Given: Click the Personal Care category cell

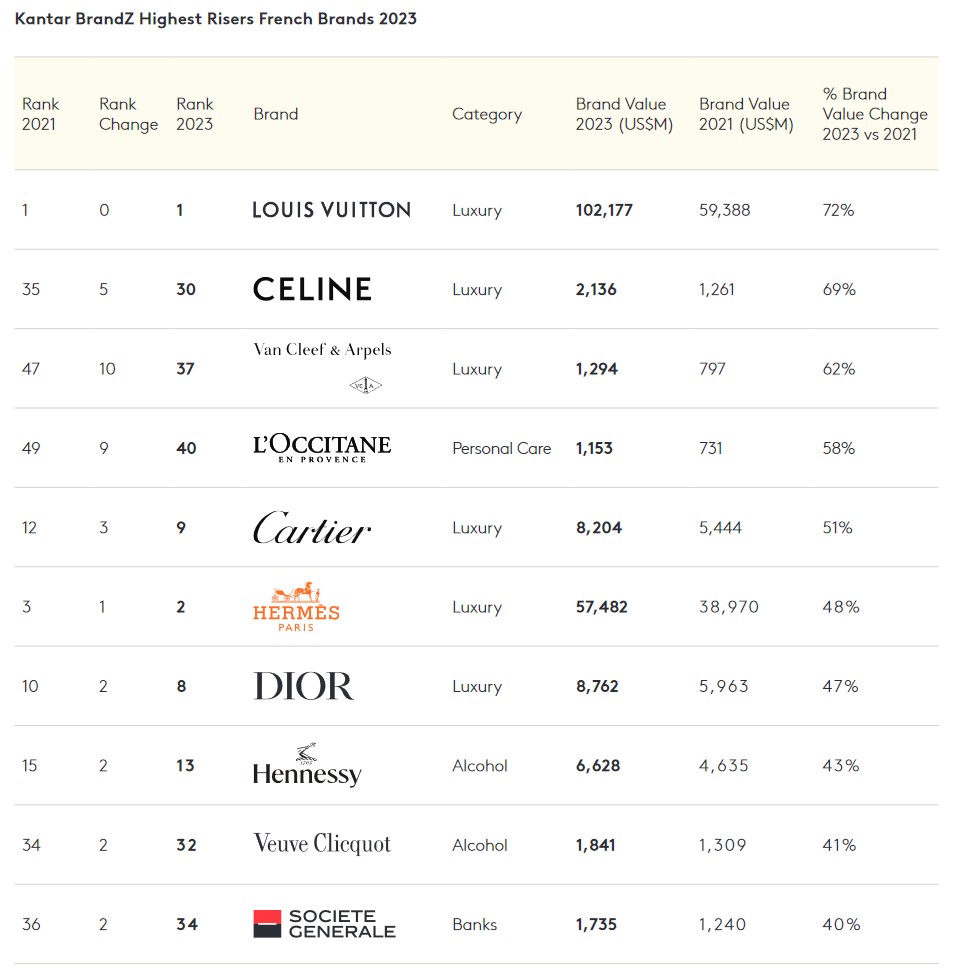Looking at the screenshot, I should point(501,448).
